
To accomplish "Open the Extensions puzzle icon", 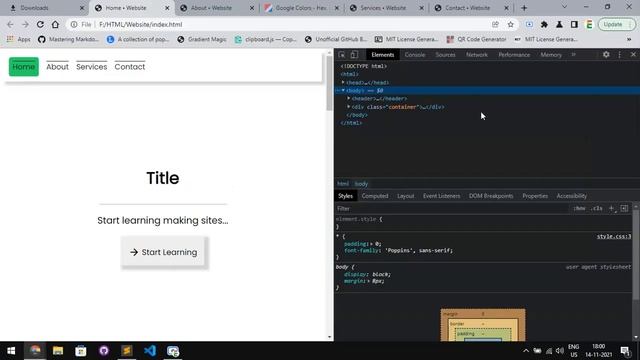I will point(544,24).
